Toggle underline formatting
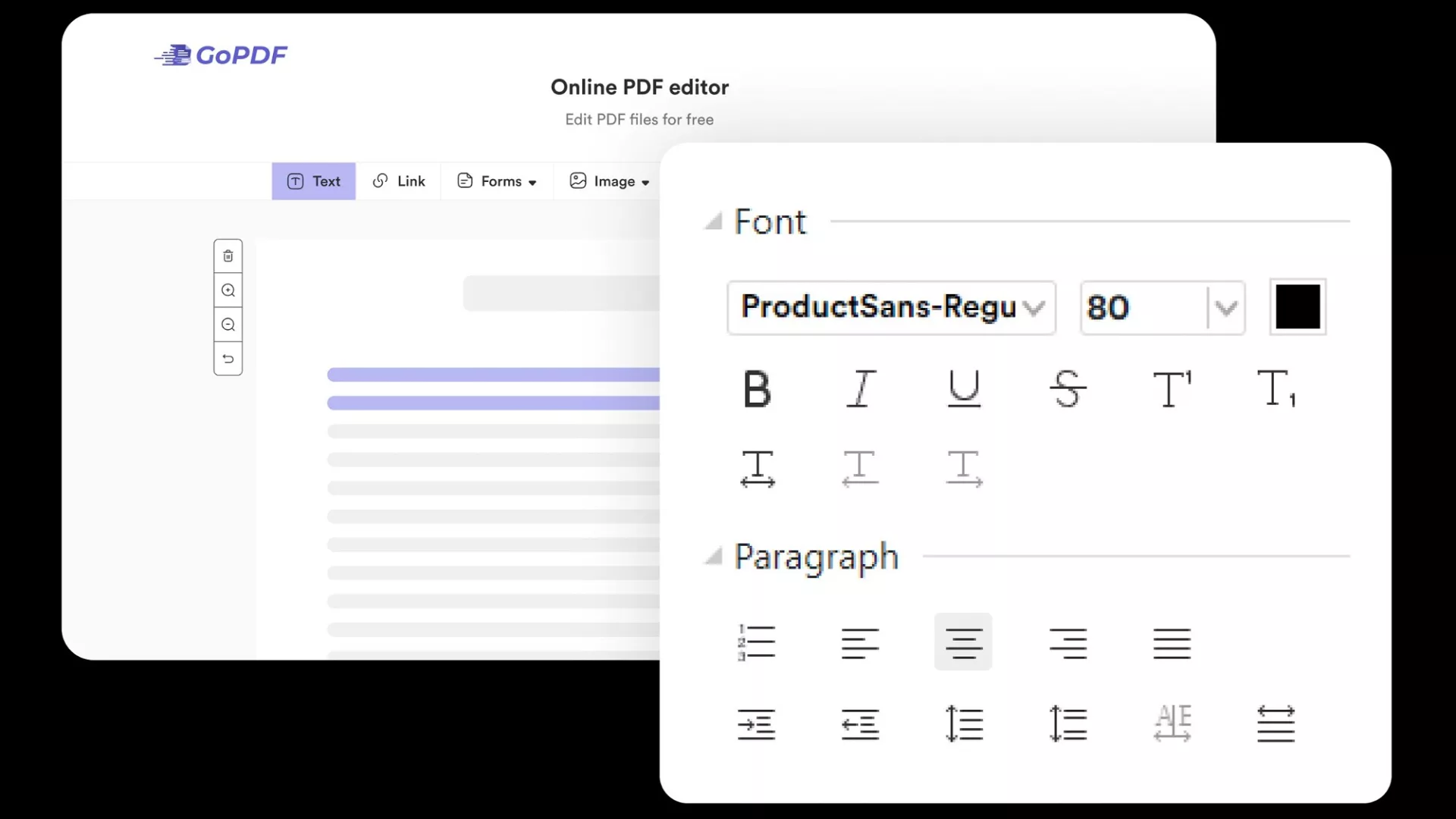The image size is (1456, 819). point(964,389)
